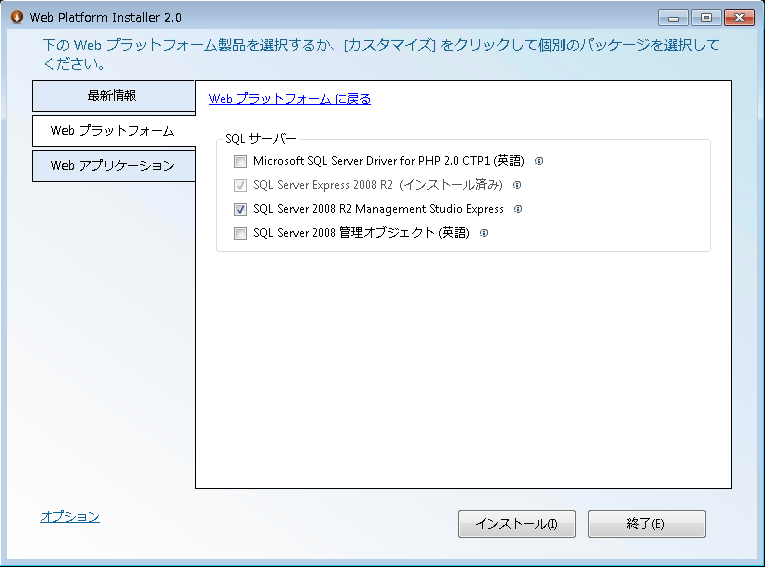This screenshot has width=765, height=567.
Task: Check Microsoft SQL Server Driver for PHP 2.0 CTP1
Action: (240, 161)
